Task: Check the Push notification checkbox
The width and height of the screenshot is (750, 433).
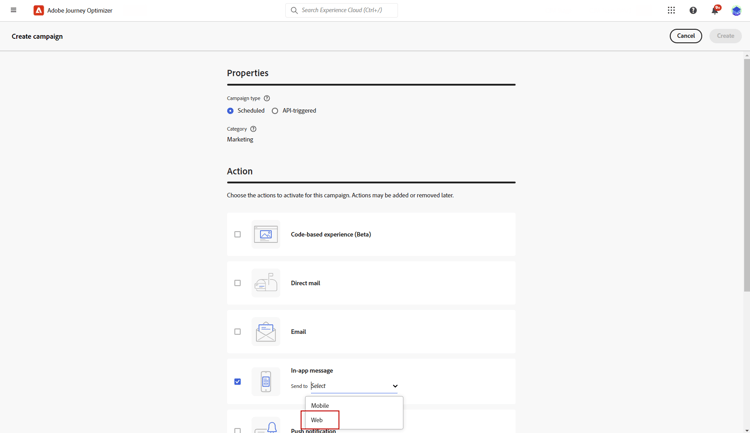Action: click(x=237, y=431)
